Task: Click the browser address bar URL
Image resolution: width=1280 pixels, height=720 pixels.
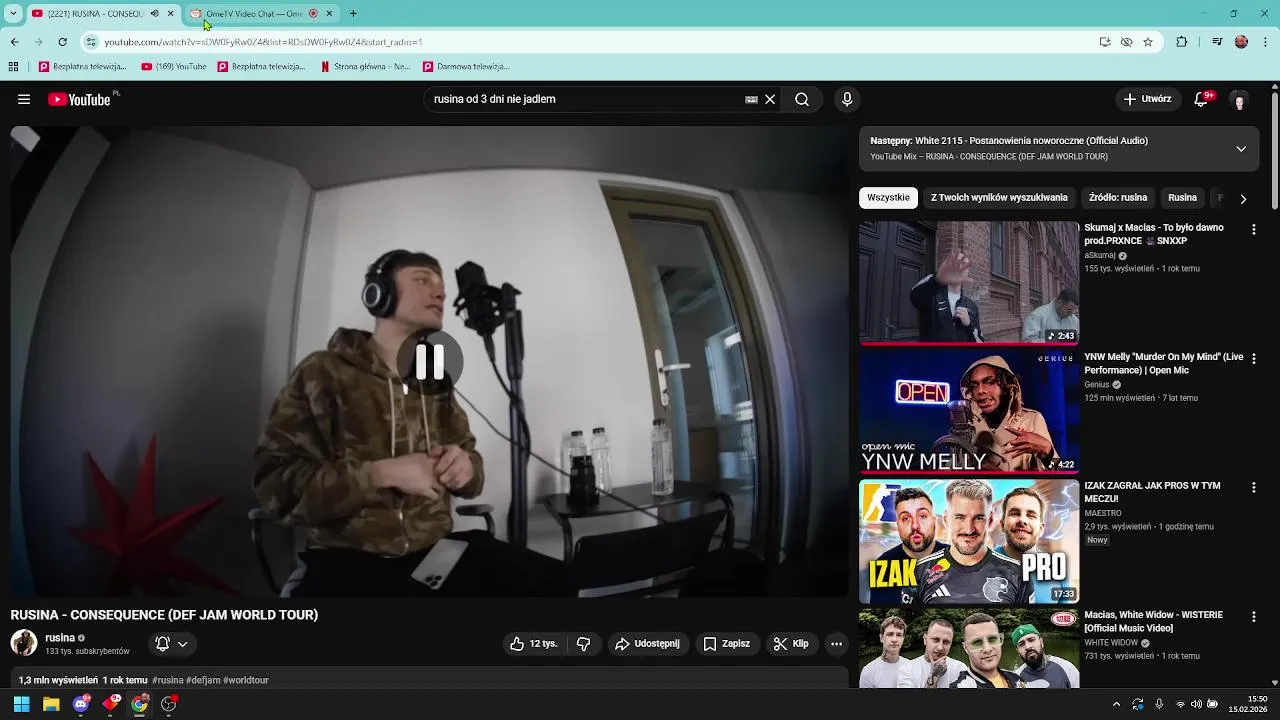Action: pos(263,42)
